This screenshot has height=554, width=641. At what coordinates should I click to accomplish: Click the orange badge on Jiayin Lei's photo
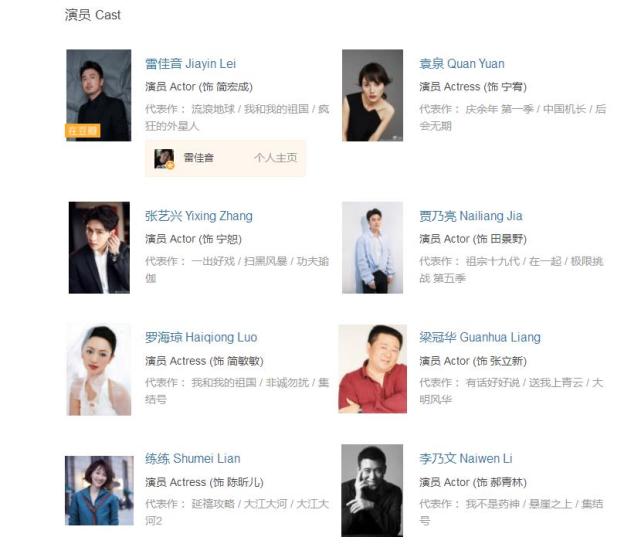(x=83, y=131)
